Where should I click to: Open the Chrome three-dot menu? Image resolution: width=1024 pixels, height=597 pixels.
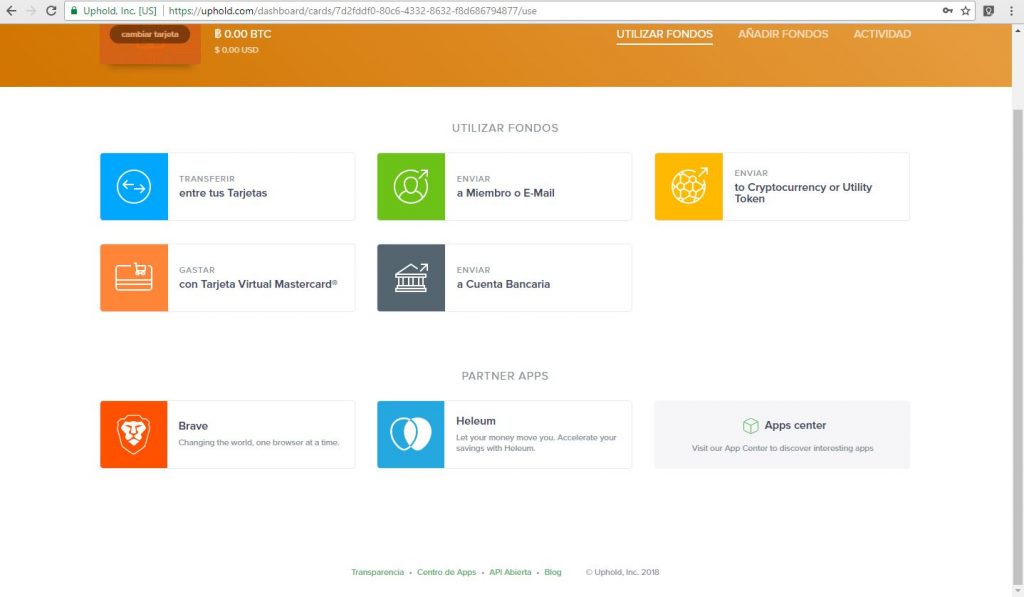pos(1011,10)
